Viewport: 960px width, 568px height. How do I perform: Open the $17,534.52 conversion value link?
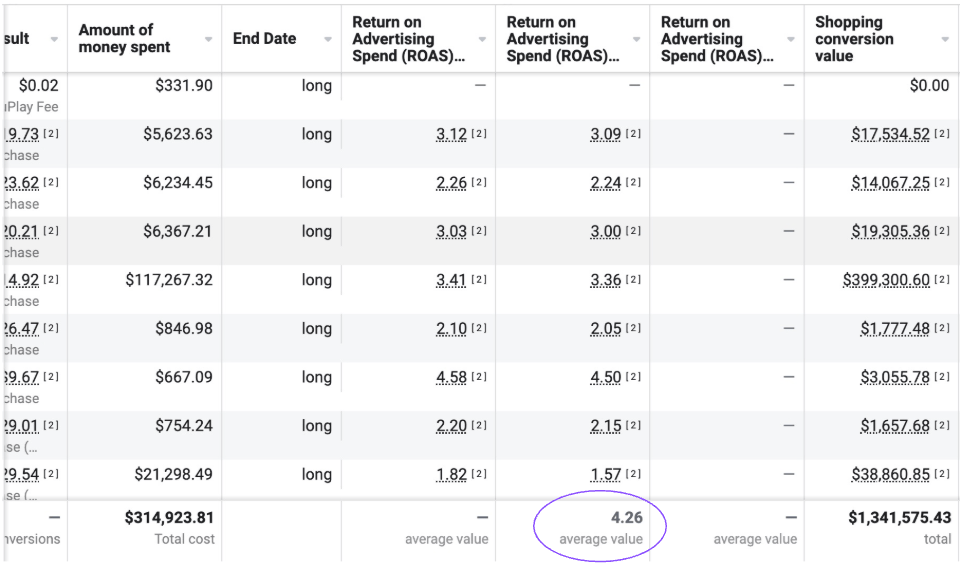pyautogui.click(x=890, y=134)
